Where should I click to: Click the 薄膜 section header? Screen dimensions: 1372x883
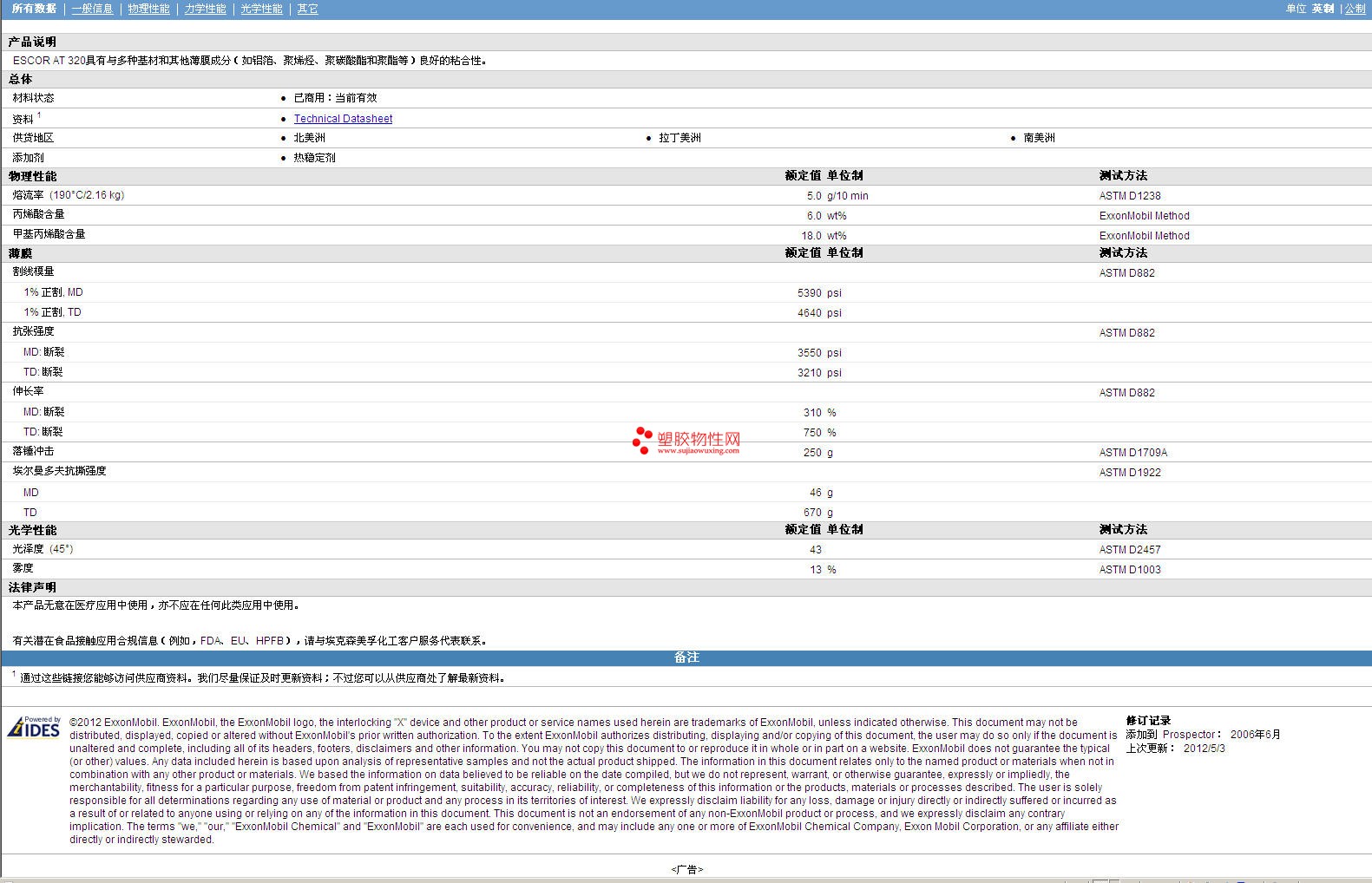click(21, 253)
